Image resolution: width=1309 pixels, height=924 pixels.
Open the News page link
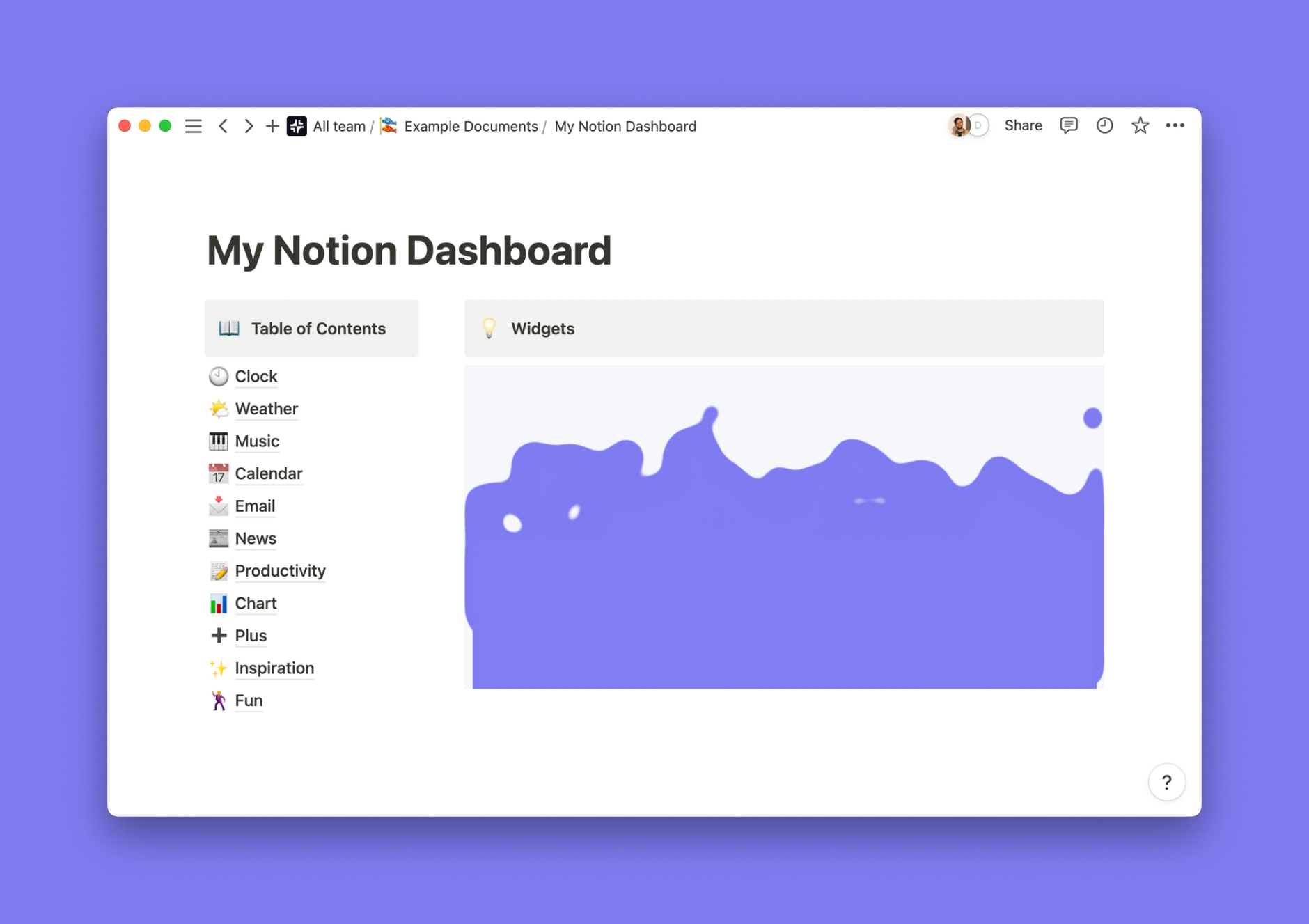click(256, 538)
